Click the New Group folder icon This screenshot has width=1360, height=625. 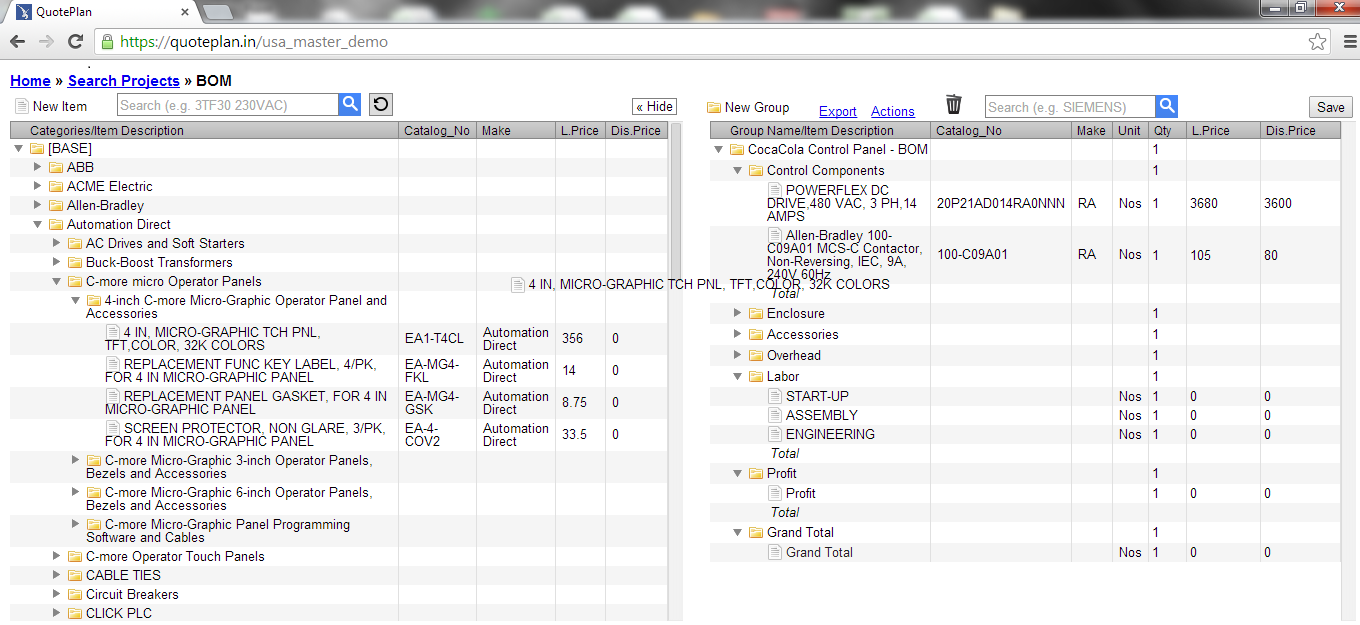click(x=714, y=107)
